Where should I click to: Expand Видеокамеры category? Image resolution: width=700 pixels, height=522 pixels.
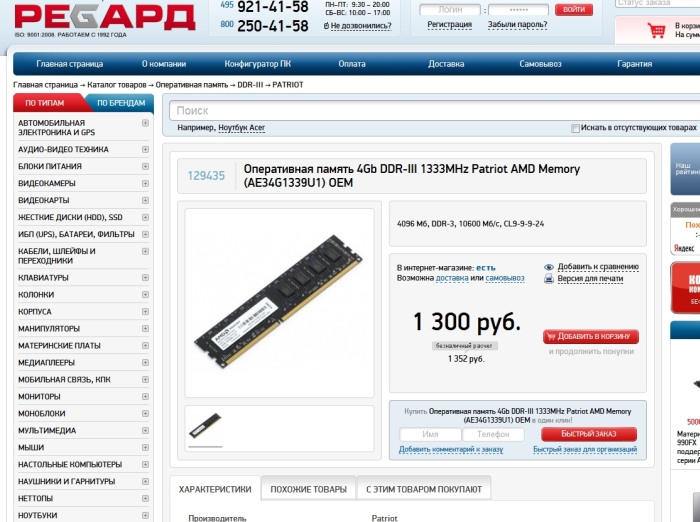[145, 183]
